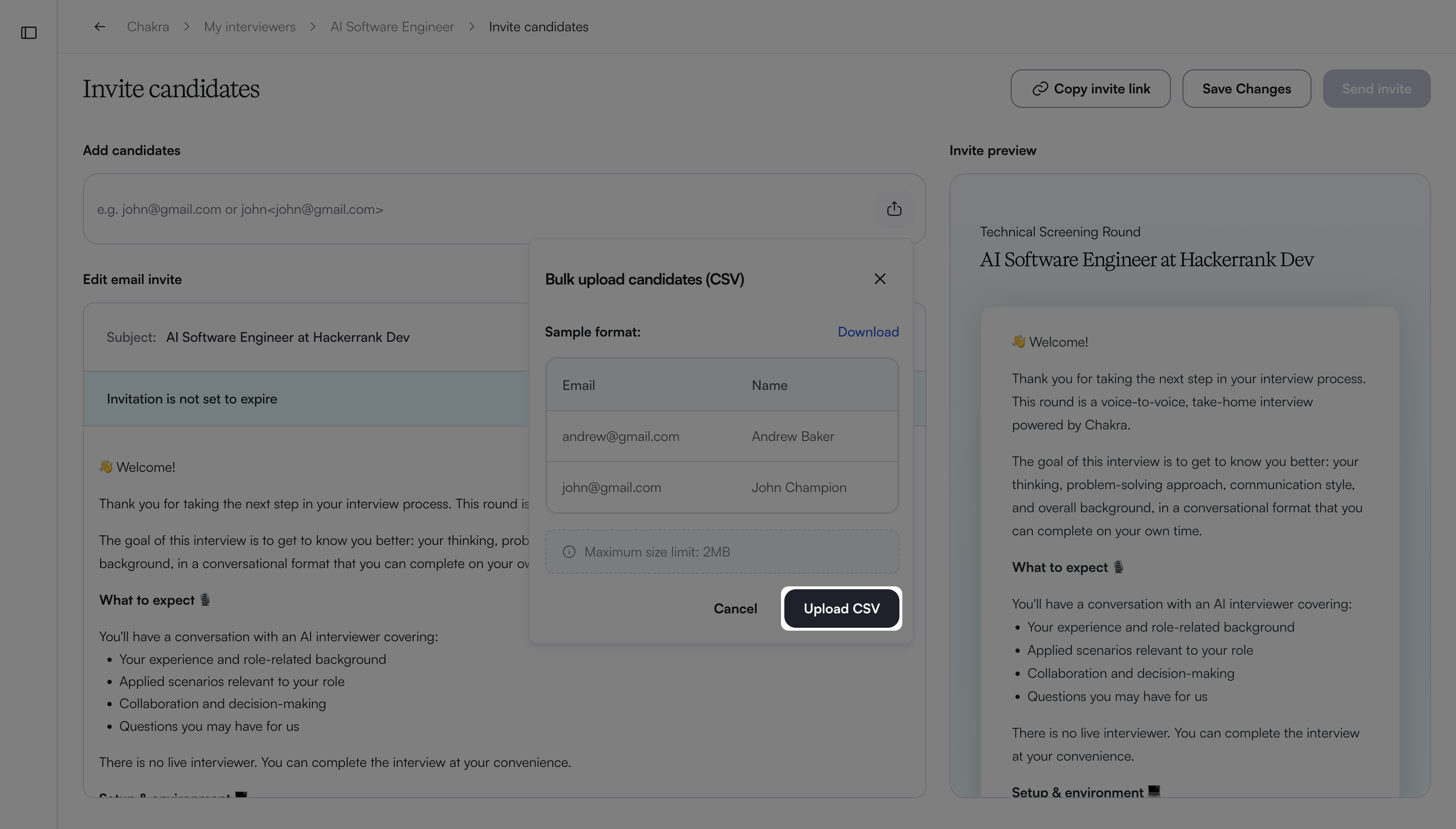Click the info icon near Maximum size limit

569,552
